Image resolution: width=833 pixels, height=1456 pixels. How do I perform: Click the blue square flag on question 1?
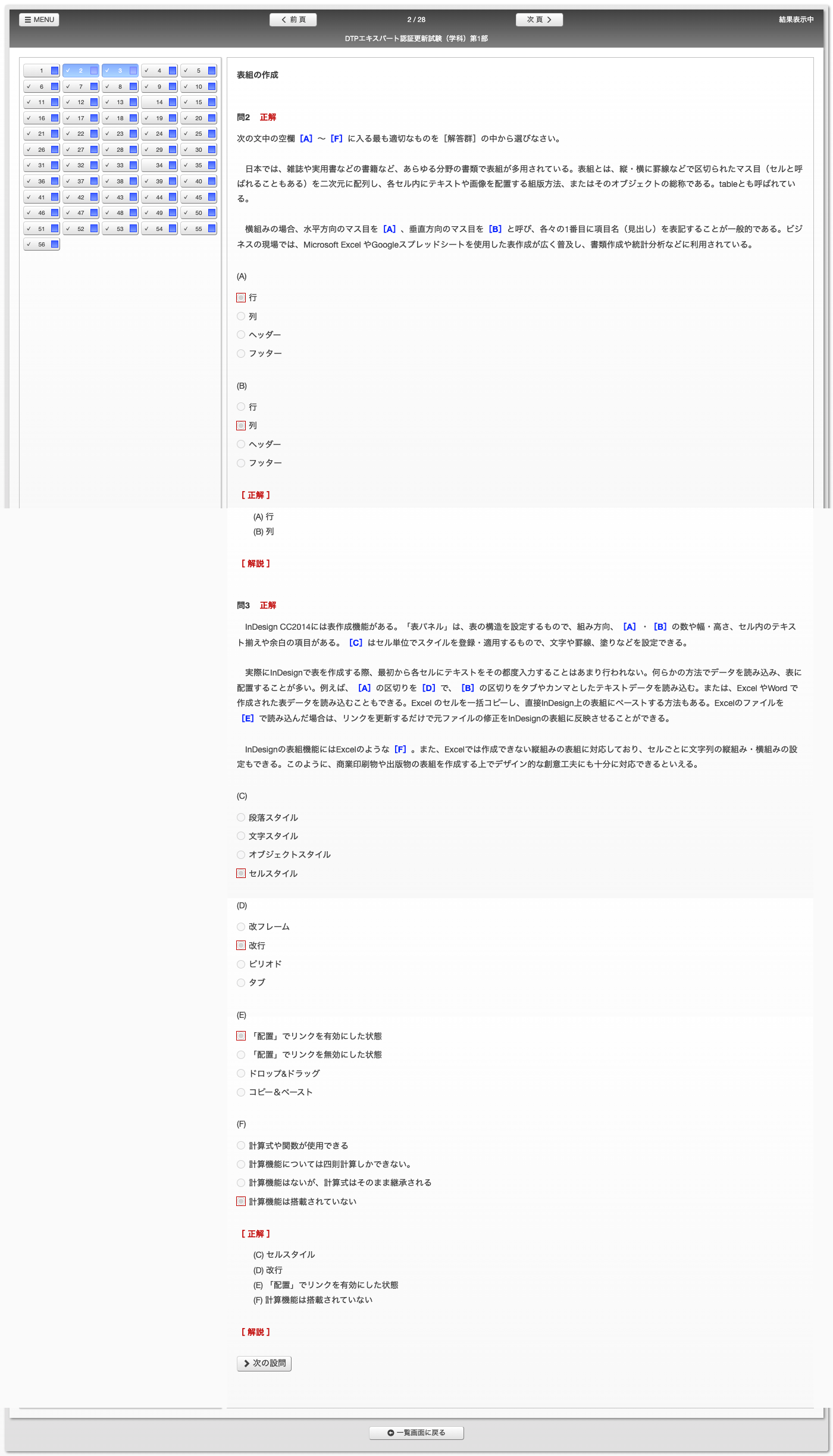pos(55,71)
